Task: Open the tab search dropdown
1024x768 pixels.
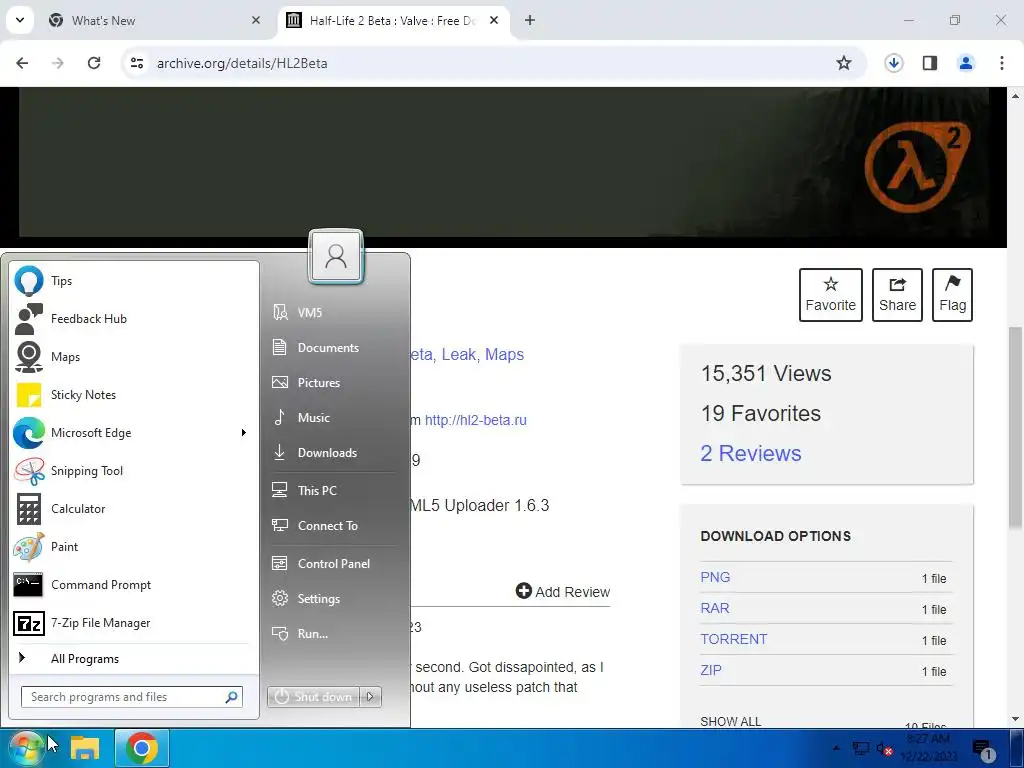Action: (x=20, y=20)
